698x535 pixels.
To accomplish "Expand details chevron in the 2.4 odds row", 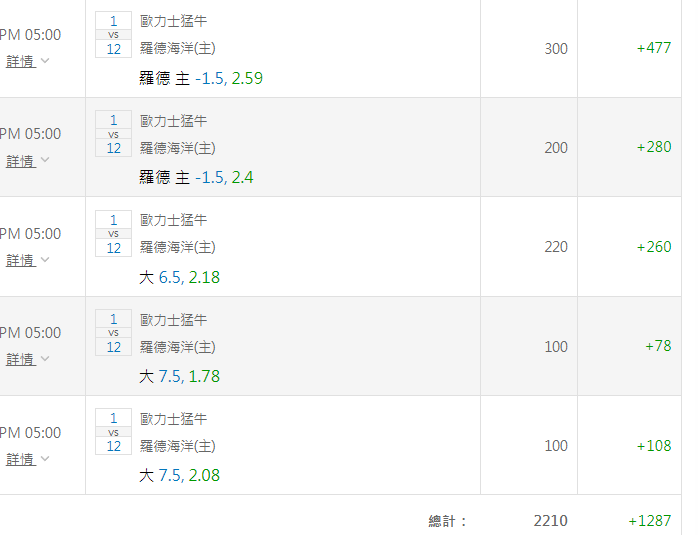I will [x=45, y=160].
